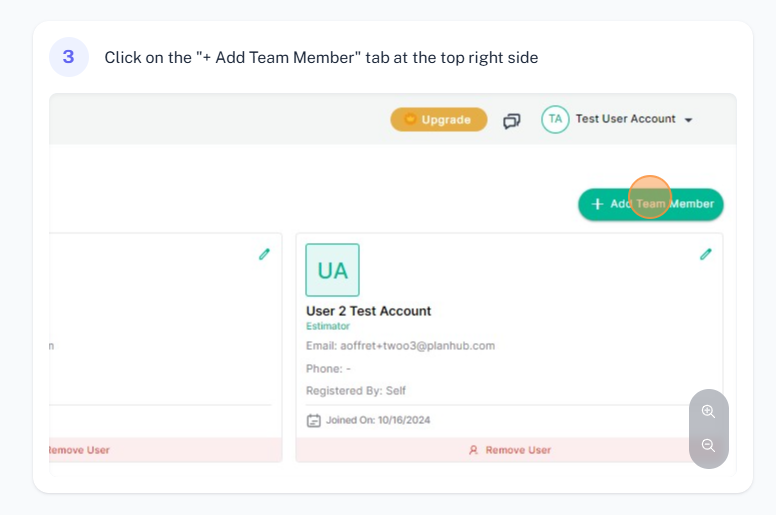This screenshot has height=515, width=776.
Task: Click the plus icon in Add Team Member
Action: point(597,204)
